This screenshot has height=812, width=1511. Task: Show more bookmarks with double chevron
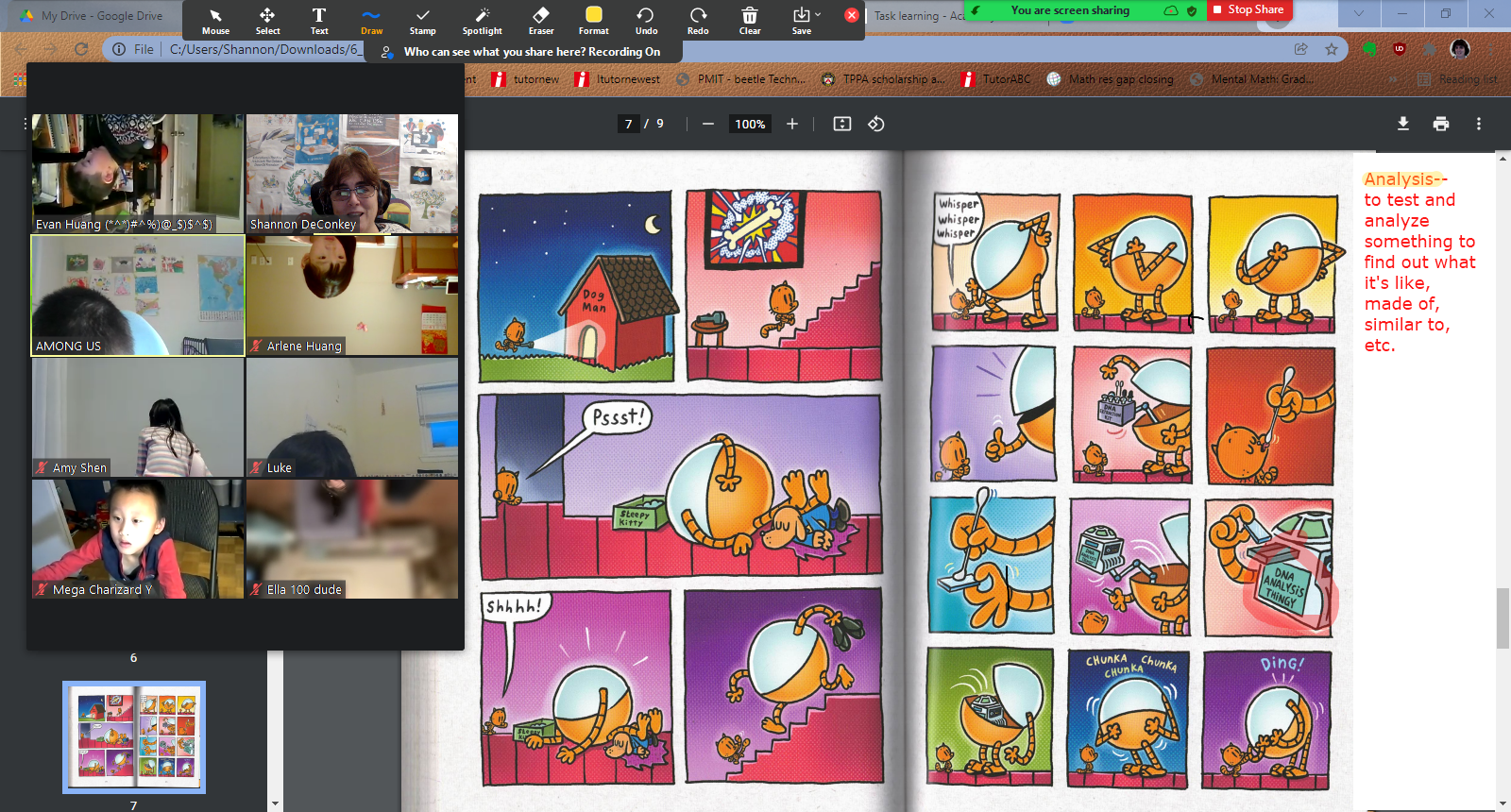point(1393,79)
